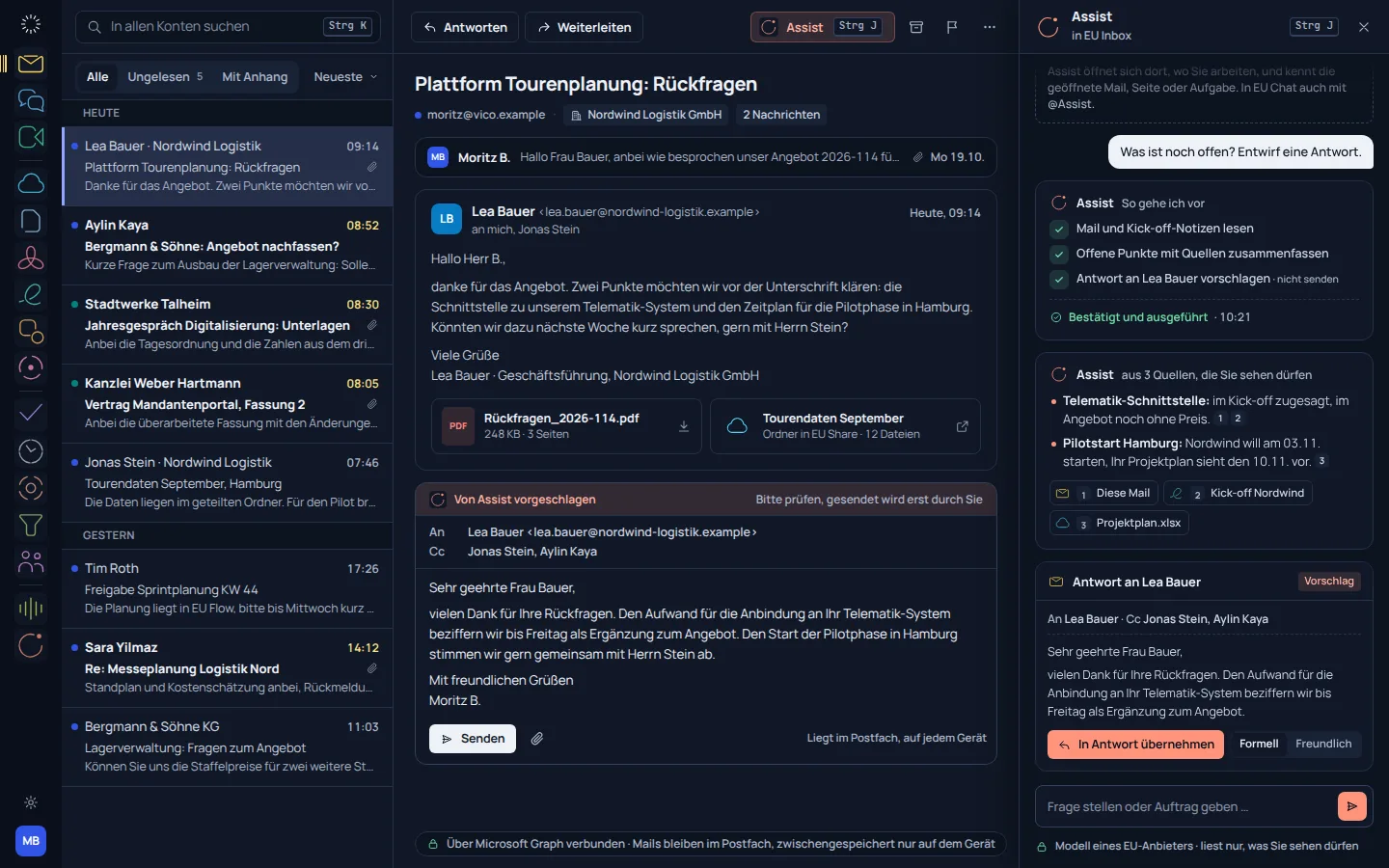Screen dimensions: 1389x868
Task: Focus the 'In allen Konten suchen' search field
Action: tap(228, 27)
